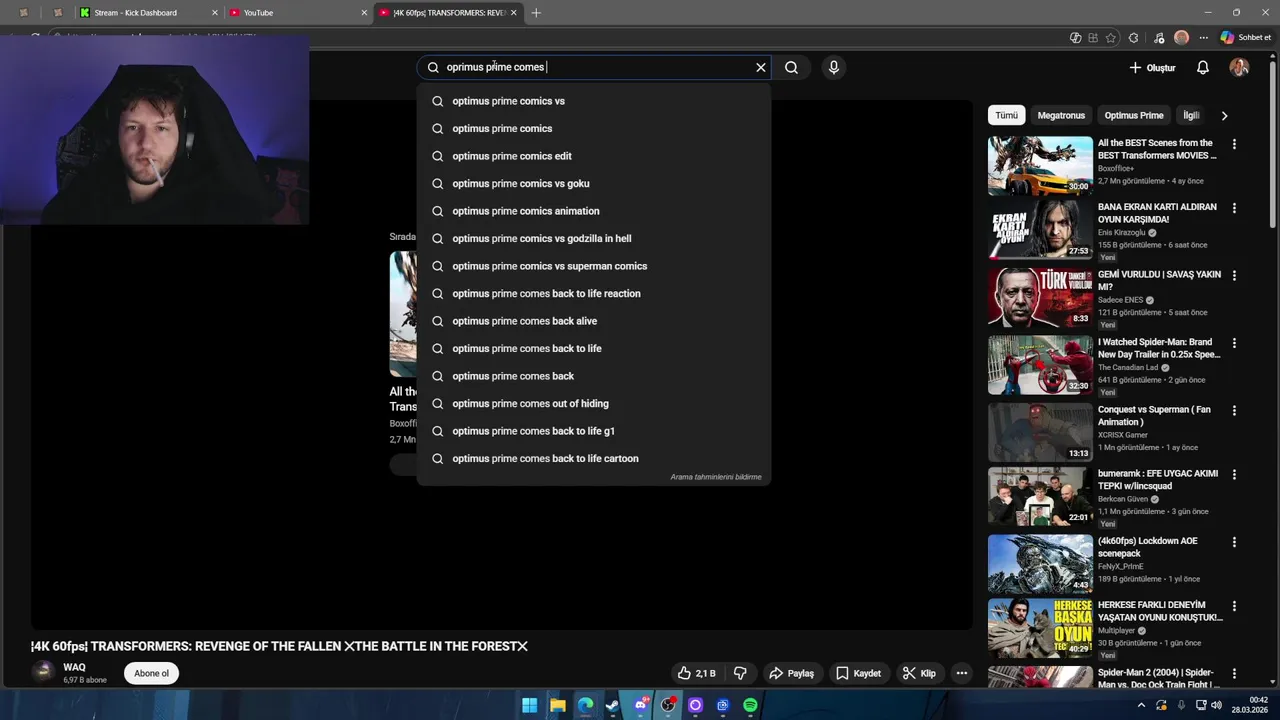Start voice search with microphone icon
The image size is (1280, 720).
[834, 67]
